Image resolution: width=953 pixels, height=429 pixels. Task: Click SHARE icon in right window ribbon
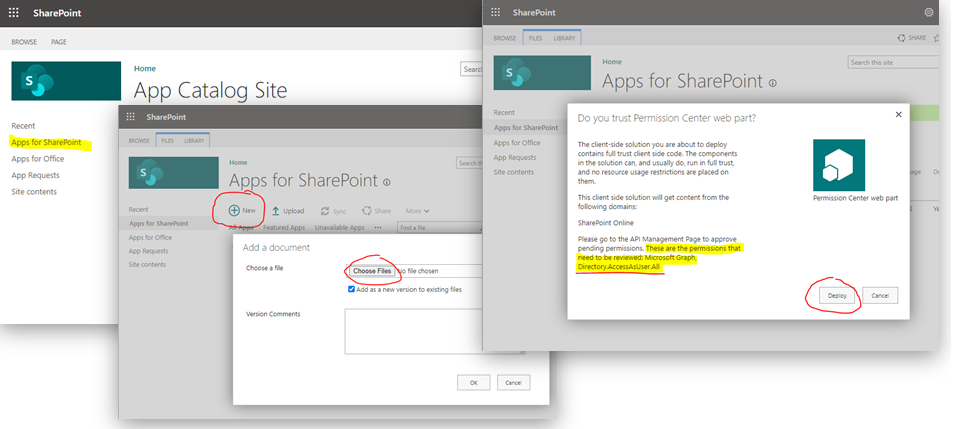(x=912, y=38)
